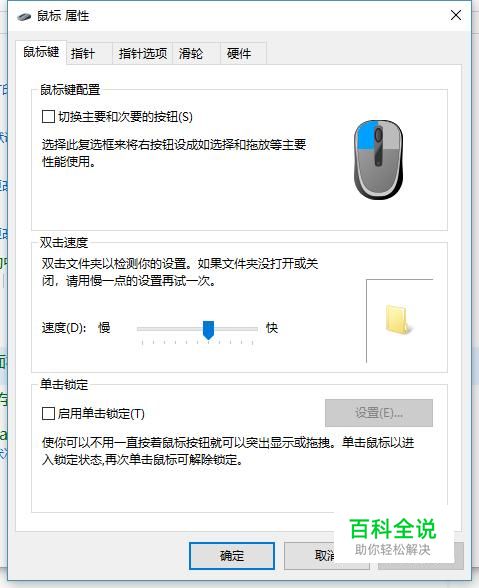Select the 鼠标键 tab

pyautogui.click(x=41, y=52)
